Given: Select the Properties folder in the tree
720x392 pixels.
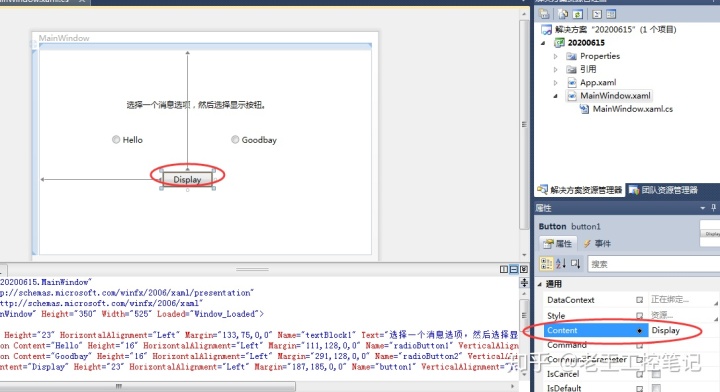Looking at the screenshot, I should [x=593, y=56].
